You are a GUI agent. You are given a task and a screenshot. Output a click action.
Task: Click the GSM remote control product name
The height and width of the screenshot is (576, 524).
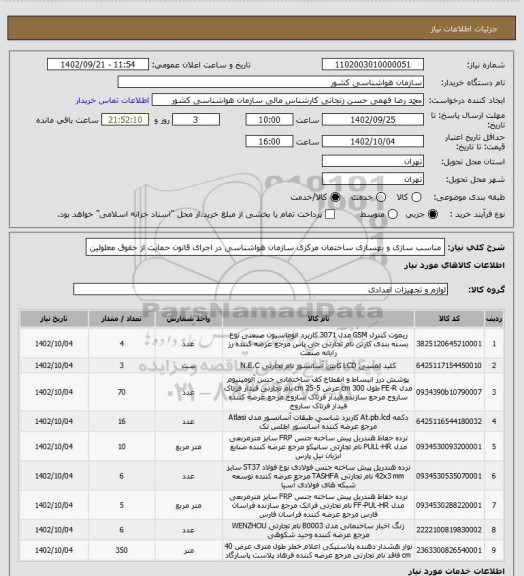pyautogui.click(x=318, y=343)
